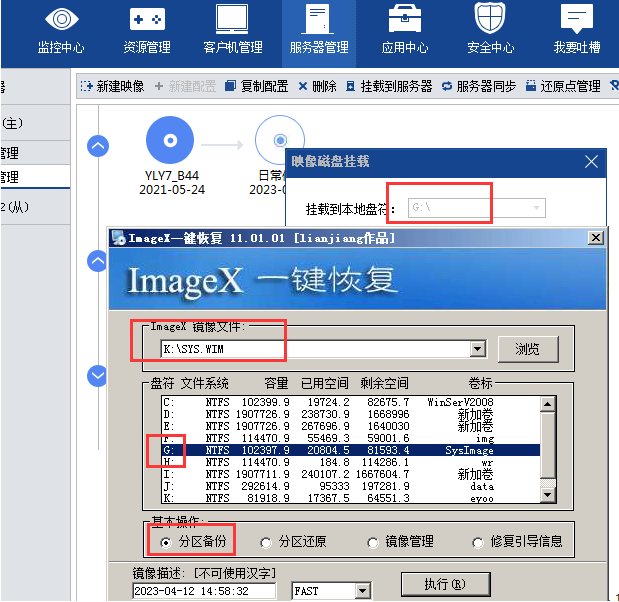Image resolution: width=619 pixels, height=602 pixels.
Task: Select the 日常 restore point disc icon
Action: (280, 140)
